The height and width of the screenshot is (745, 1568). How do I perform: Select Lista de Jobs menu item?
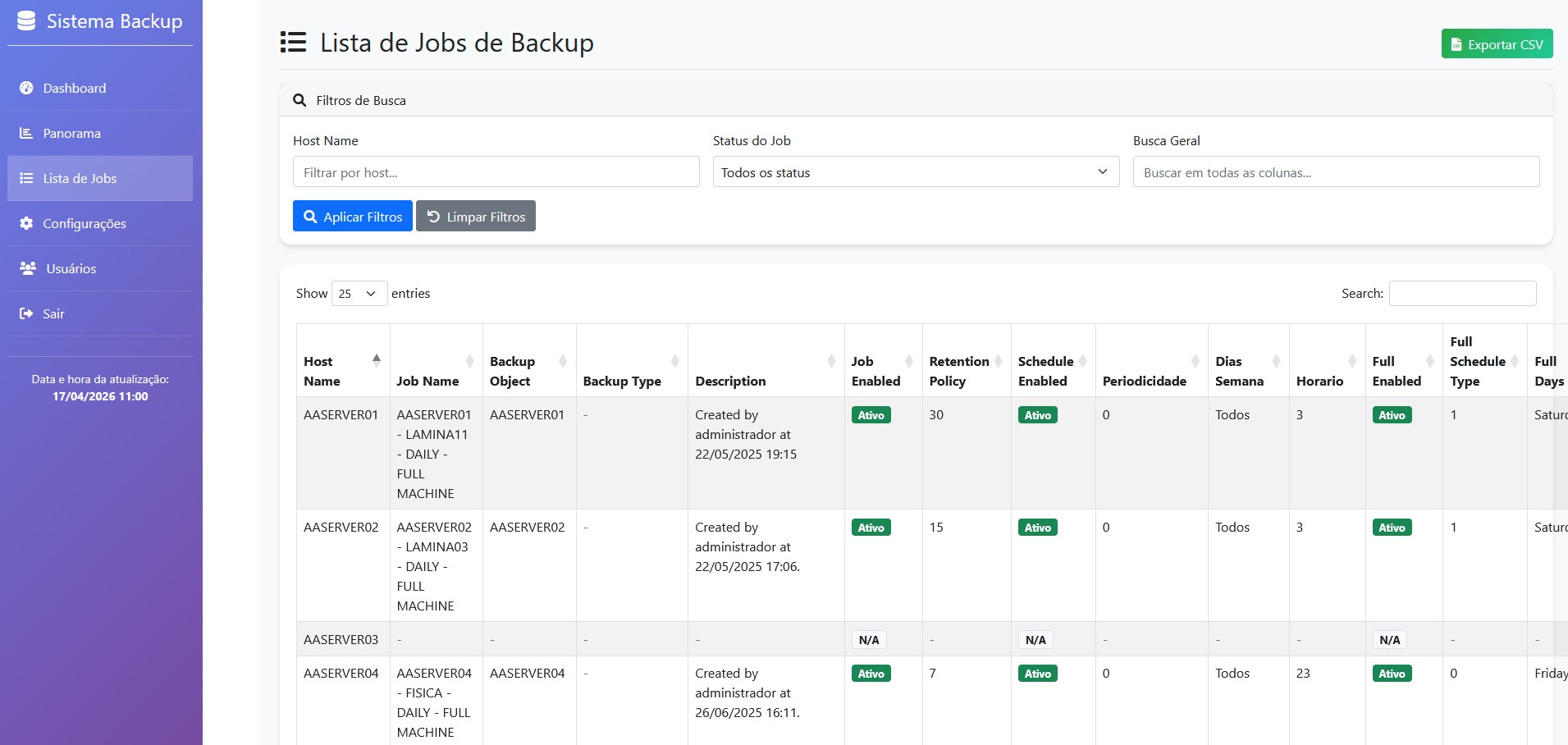(100, 178)
